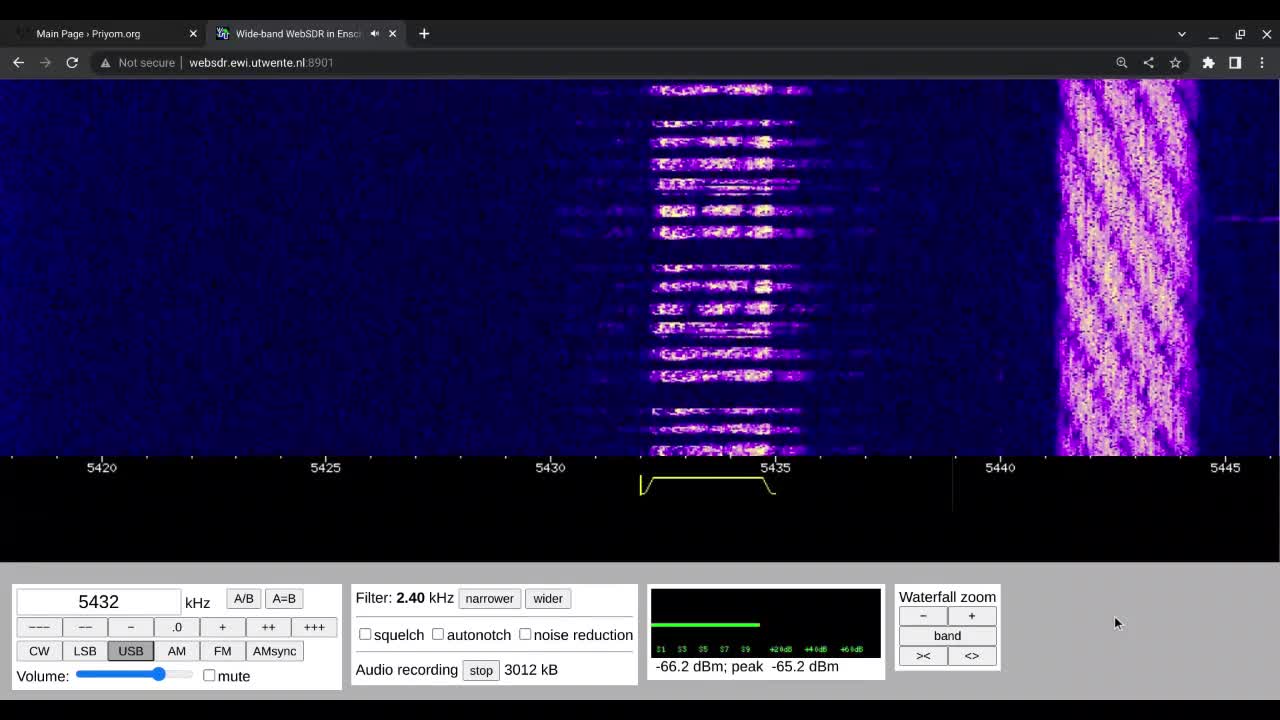
Task: Bookmark this page with star icon
Action: [x=1175, y=62]
